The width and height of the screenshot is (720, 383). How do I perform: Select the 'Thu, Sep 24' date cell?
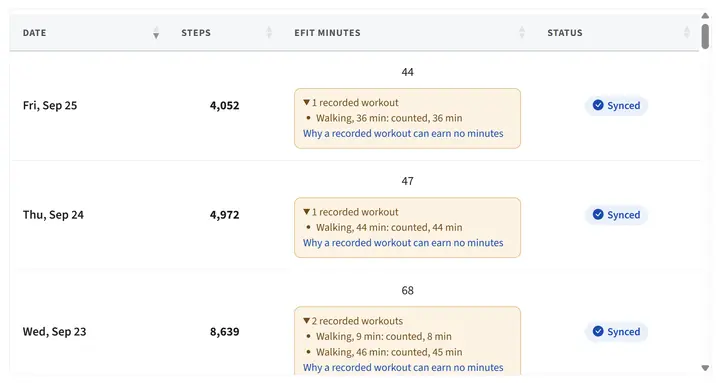click(53, 214)
